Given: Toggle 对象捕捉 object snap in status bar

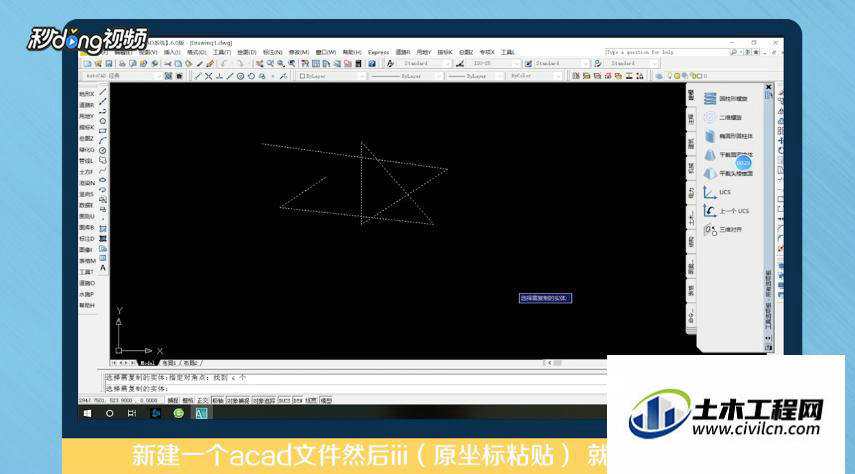Looking at the screenshot, I should pos(237,400).
